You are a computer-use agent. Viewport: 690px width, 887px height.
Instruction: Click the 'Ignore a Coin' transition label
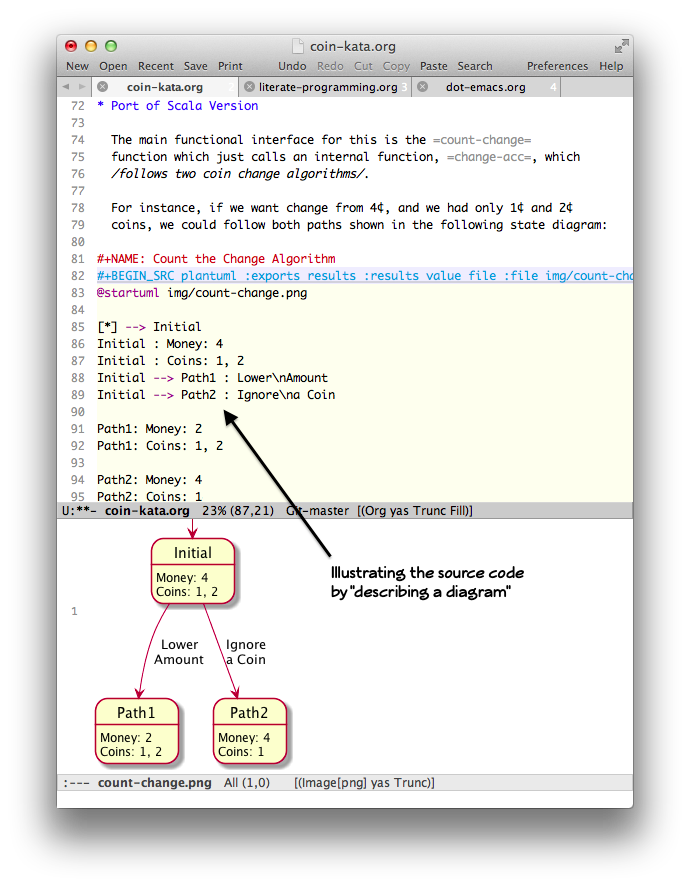245,652
